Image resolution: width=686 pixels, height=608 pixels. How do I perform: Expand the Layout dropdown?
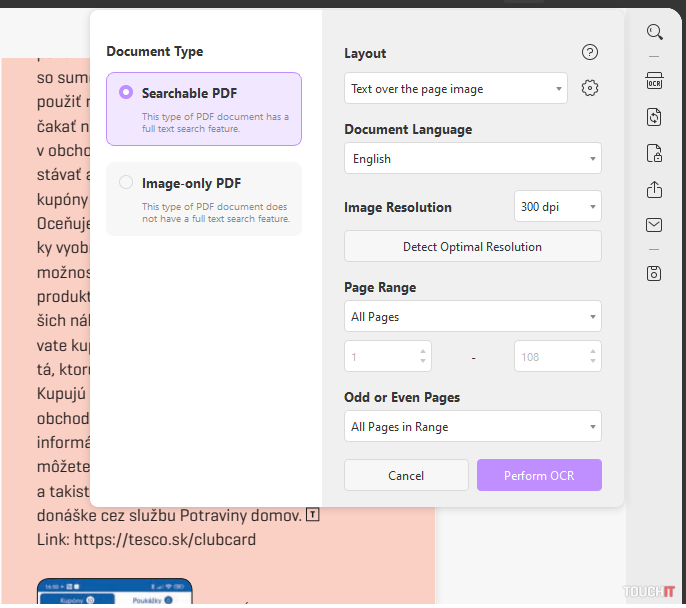pyautogui.click(x=455, y=89)
